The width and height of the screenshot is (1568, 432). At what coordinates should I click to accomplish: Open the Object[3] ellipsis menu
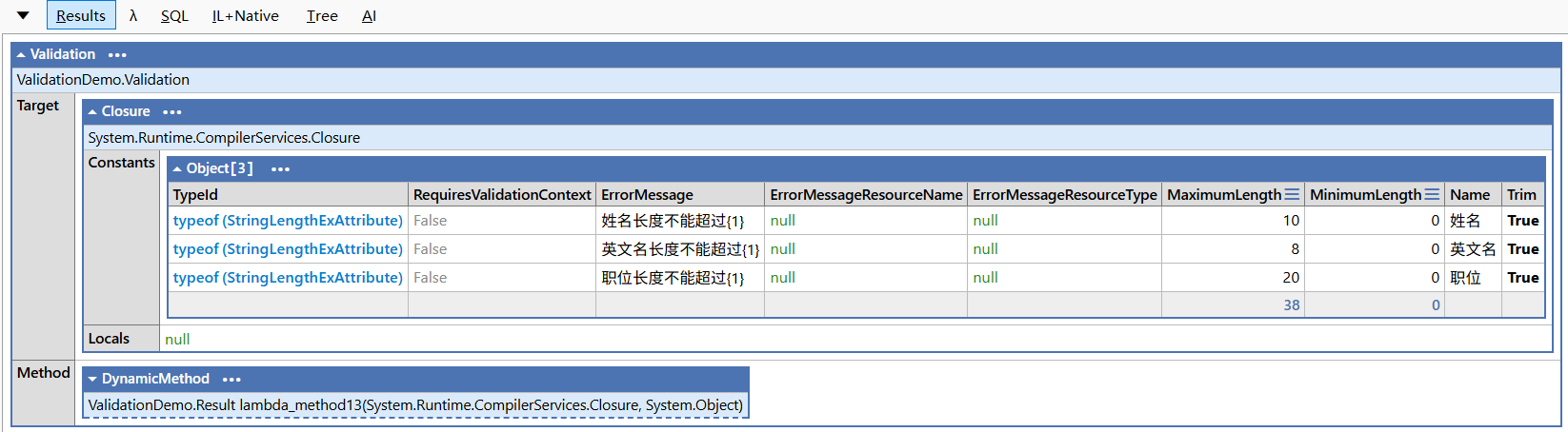(x=280, y=169)
